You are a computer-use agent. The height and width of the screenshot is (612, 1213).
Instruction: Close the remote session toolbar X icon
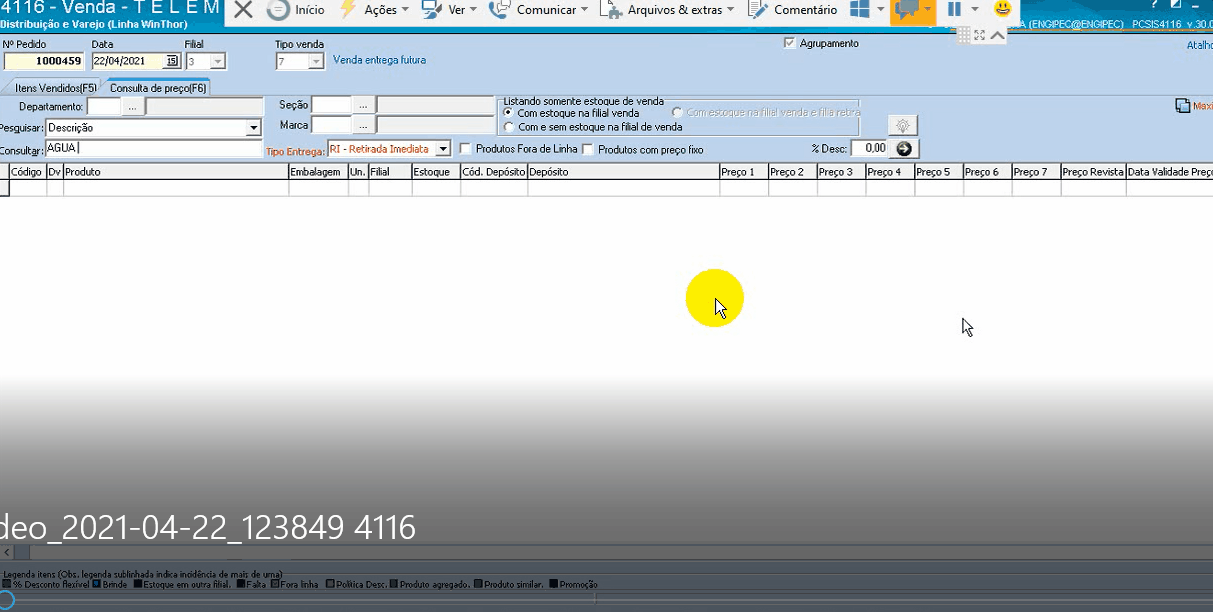(243, 9)
